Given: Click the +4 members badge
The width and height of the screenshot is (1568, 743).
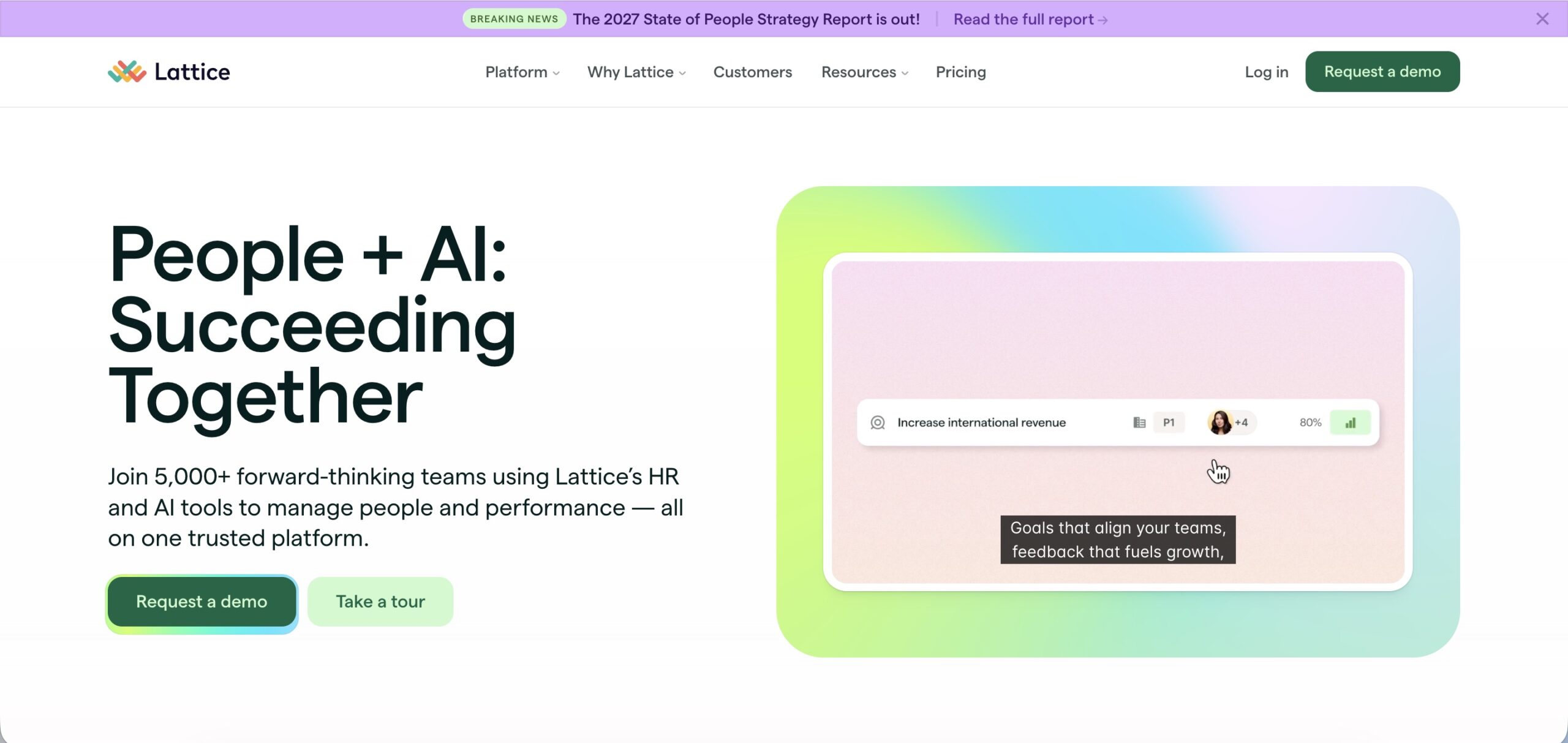Looking at the screenshot, I should point(1242,423).
